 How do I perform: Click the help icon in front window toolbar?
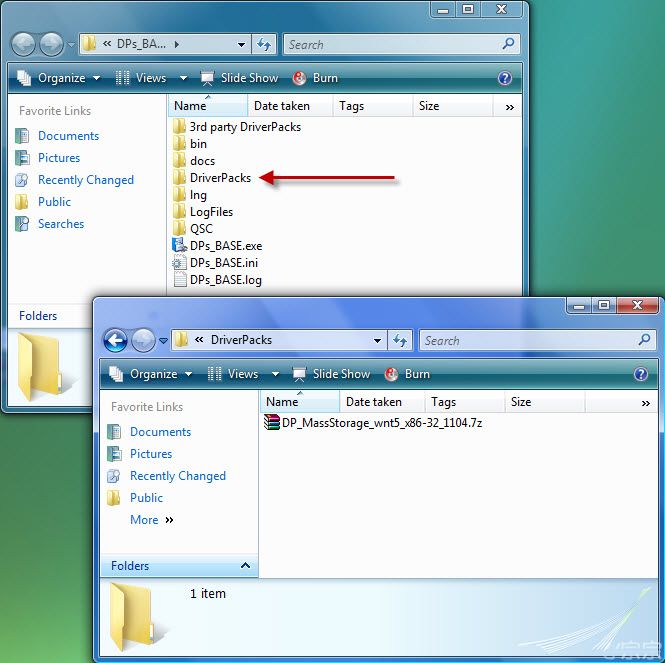(x=641, y=374)
